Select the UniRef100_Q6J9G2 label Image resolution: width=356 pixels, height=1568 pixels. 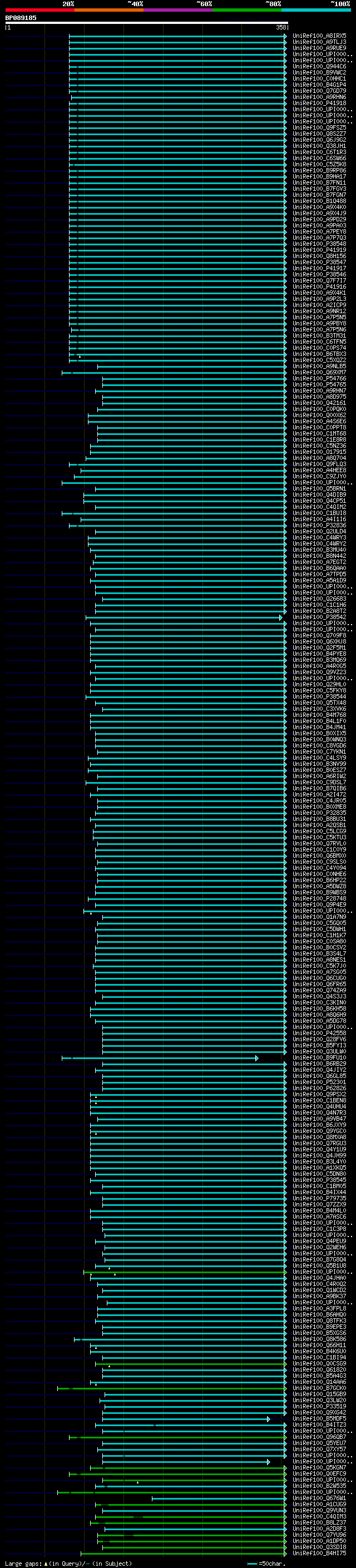coord(319,140)
